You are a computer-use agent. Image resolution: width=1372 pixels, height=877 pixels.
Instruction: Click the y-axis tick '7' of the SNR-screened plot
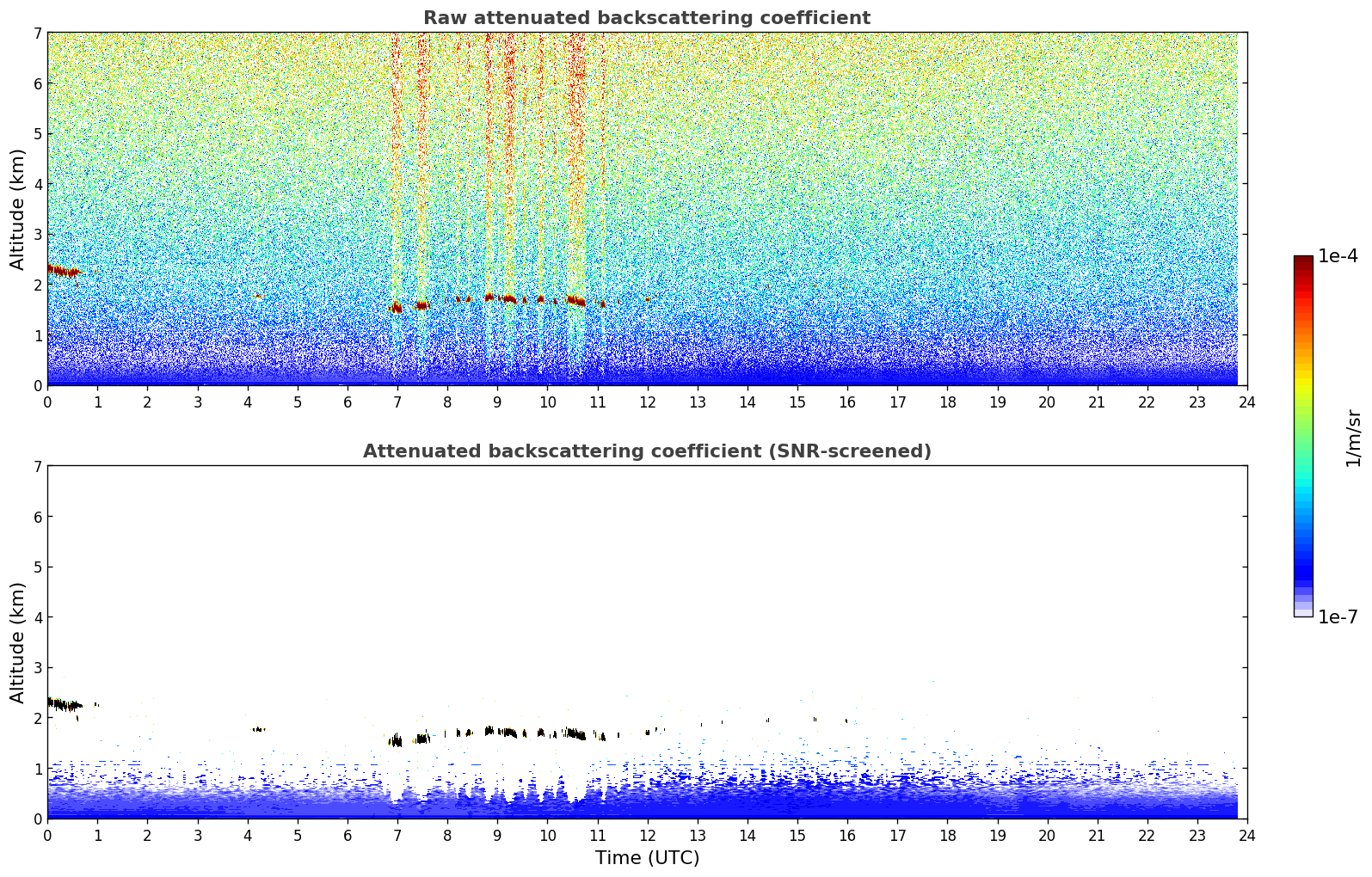click(37, 467)
